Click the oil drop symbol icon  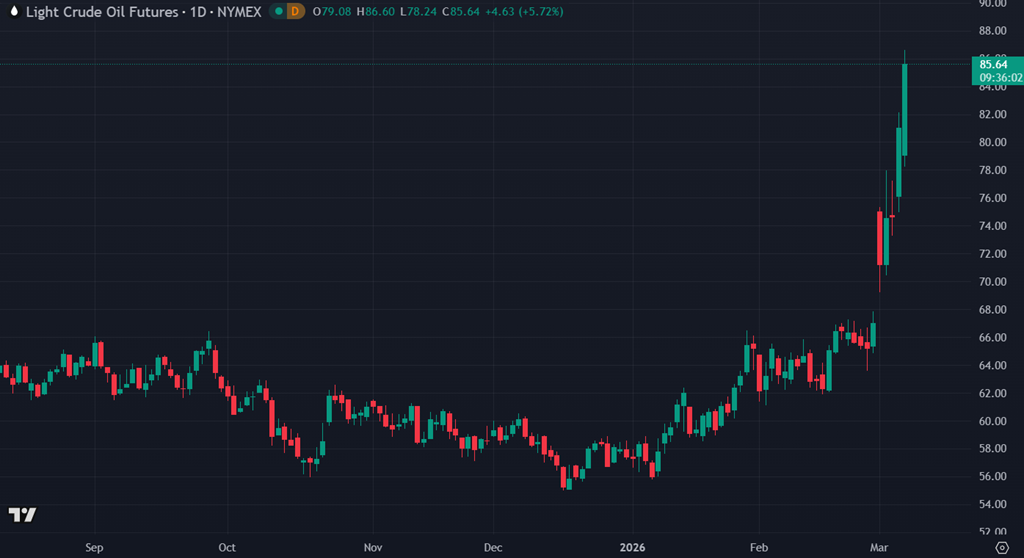(x=13, y=12)
